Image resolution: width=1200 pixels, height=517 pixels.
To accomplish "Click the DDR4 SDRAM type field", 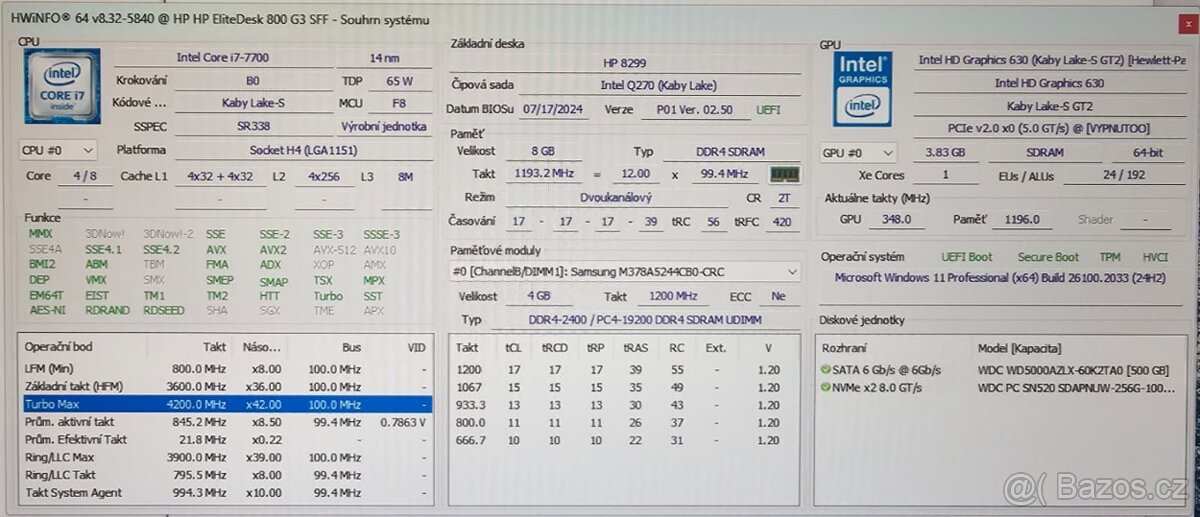I will click(x=730, y=152).
